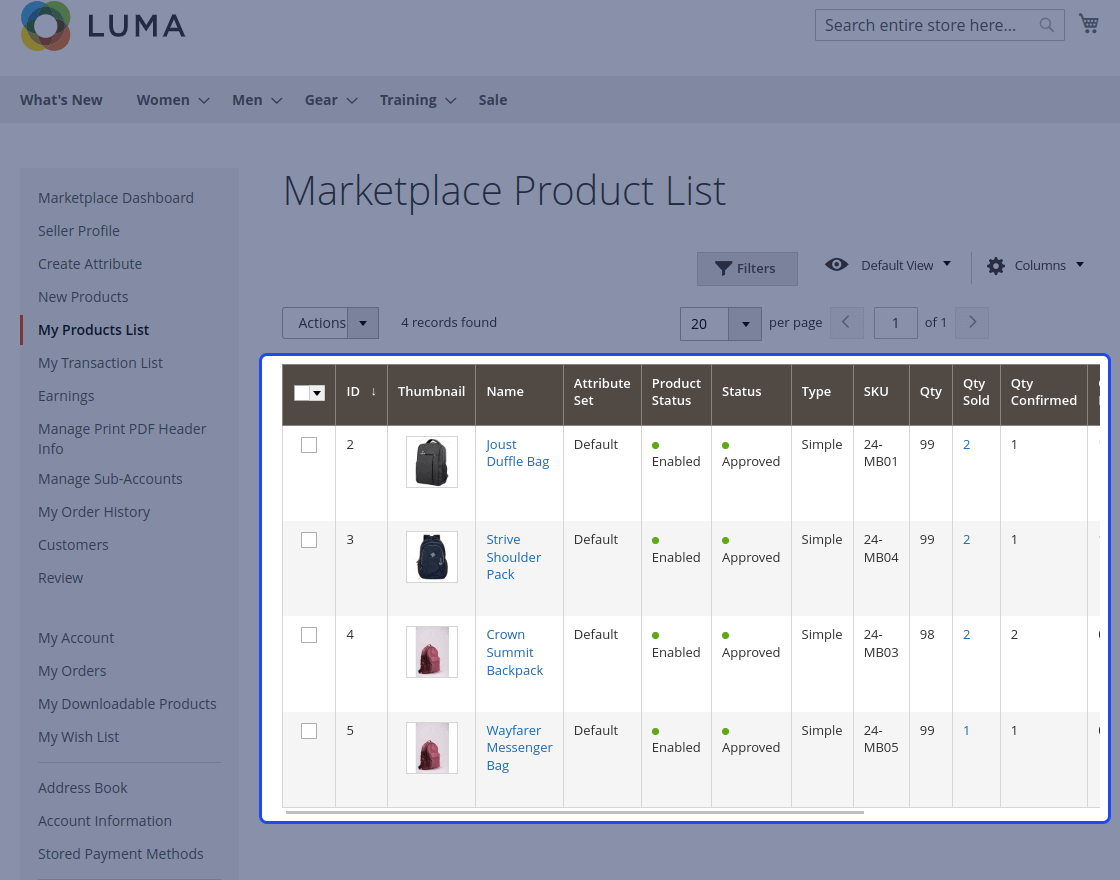Select the Strive Shoulder Pack row checkbox
The height and width of the screenshot is (880, 1120).
point(309,540)
